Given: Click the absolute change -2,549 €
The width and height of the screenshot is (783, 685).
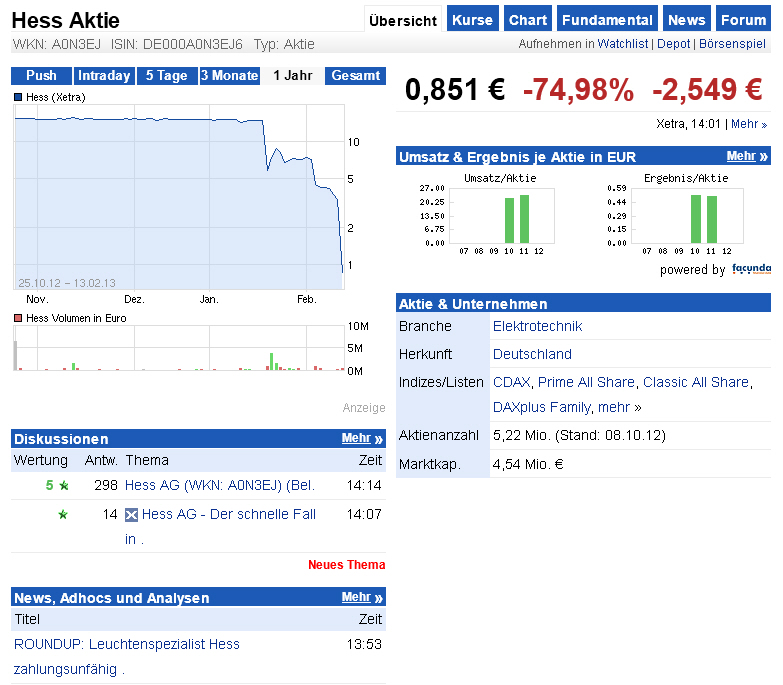Looking at the screenshot, I should (x=707, y=89).
